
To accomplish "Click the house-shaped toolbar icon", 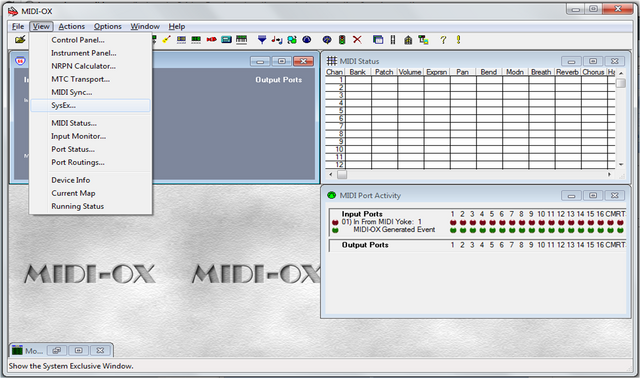I will click(408, 40).
